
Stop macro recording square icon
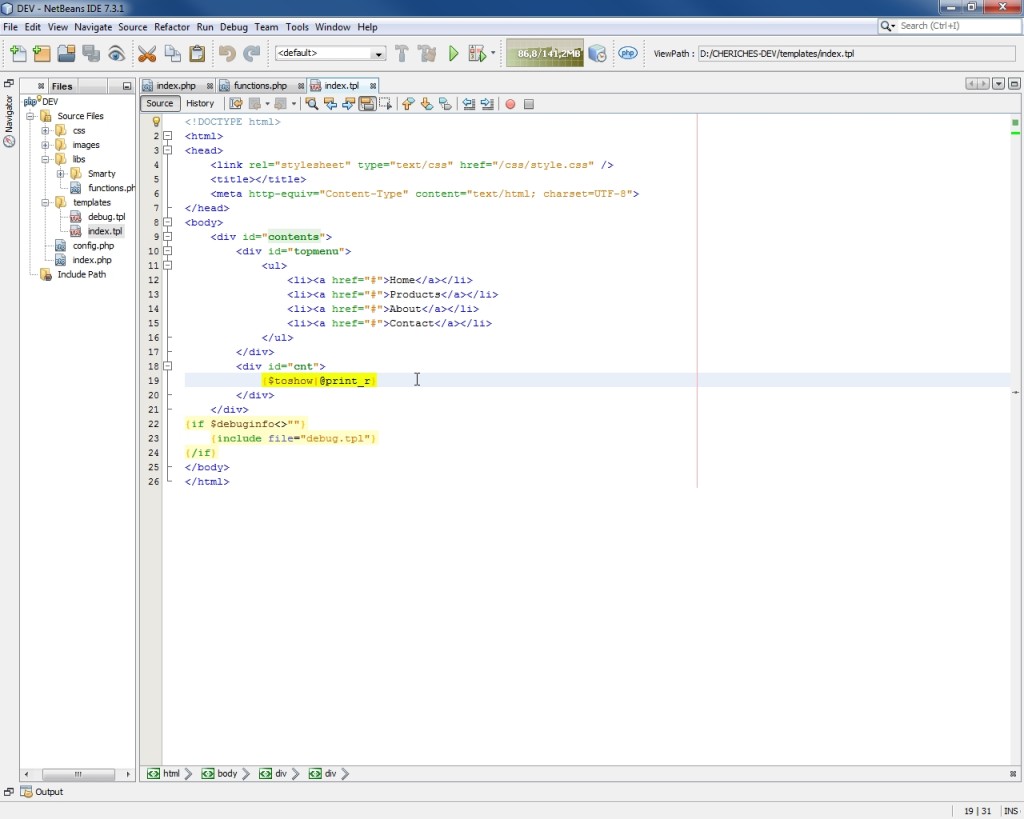pyautogui.click(x=529, y=104)
